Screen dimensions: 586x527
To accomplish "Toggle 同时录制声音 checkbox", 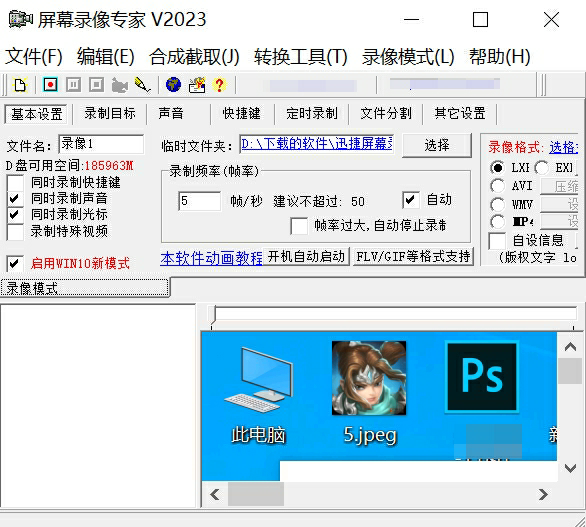I will coord(15,198).
